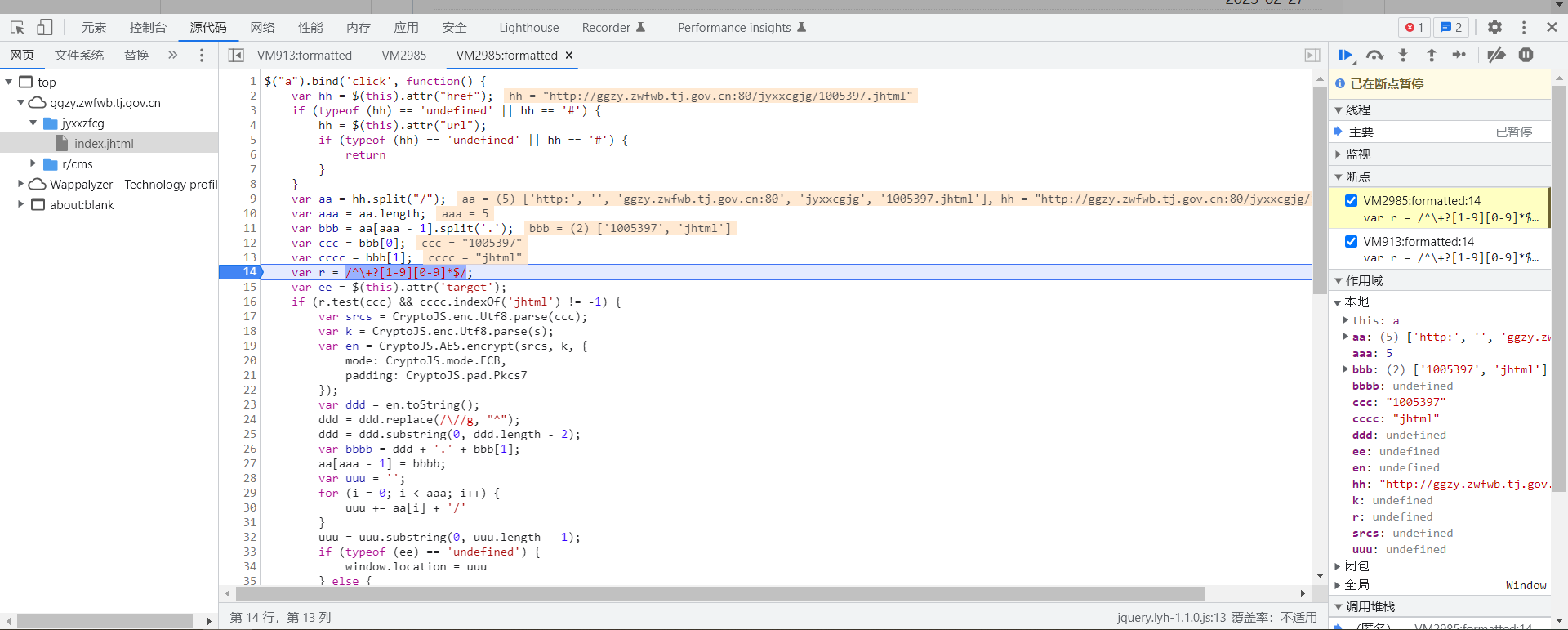
Task: Step over next function call
Action: (1375, 56)
